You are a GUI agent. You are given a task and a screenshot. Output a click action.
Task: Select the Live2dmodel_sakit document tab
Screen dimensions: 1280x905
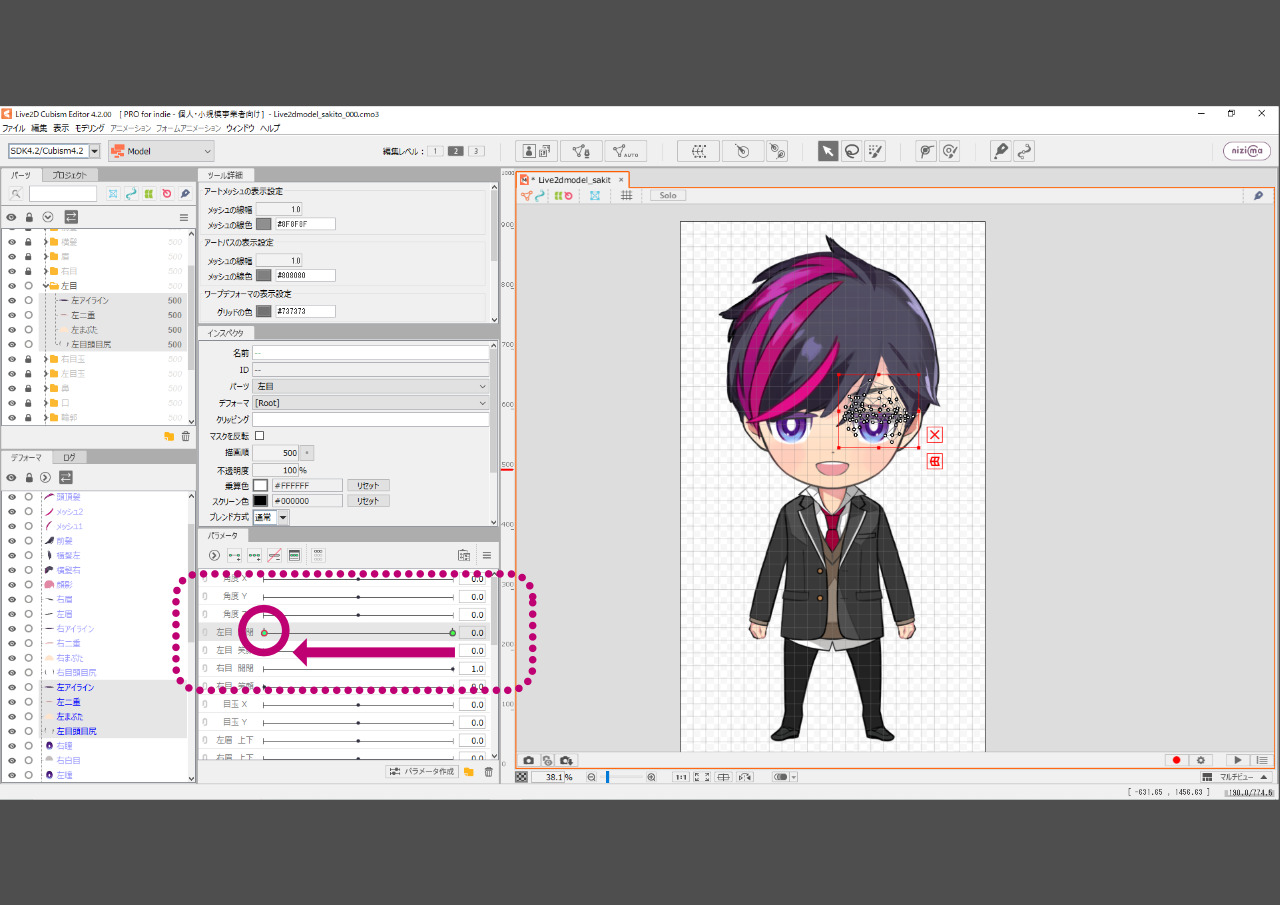coord(573,180)
